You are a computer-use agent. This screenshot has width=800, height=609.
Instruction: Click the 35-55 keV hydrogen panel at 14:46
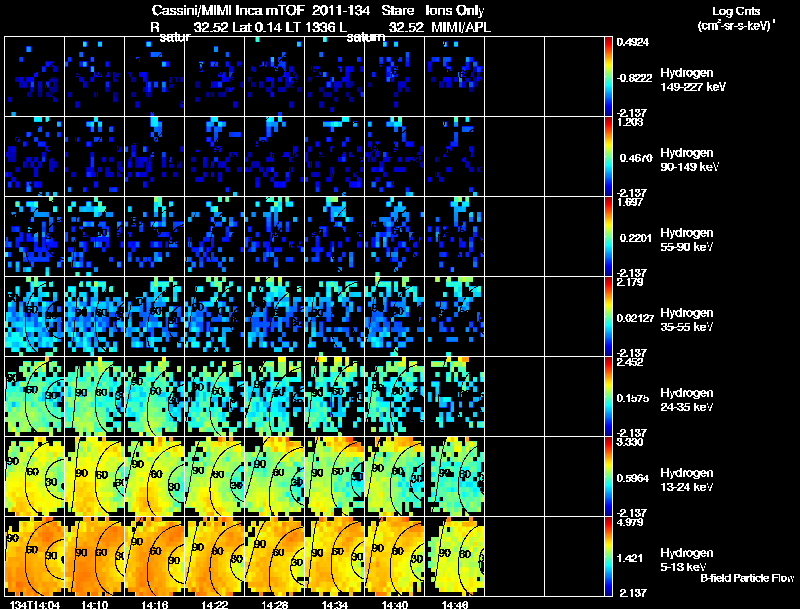(455, 316)
